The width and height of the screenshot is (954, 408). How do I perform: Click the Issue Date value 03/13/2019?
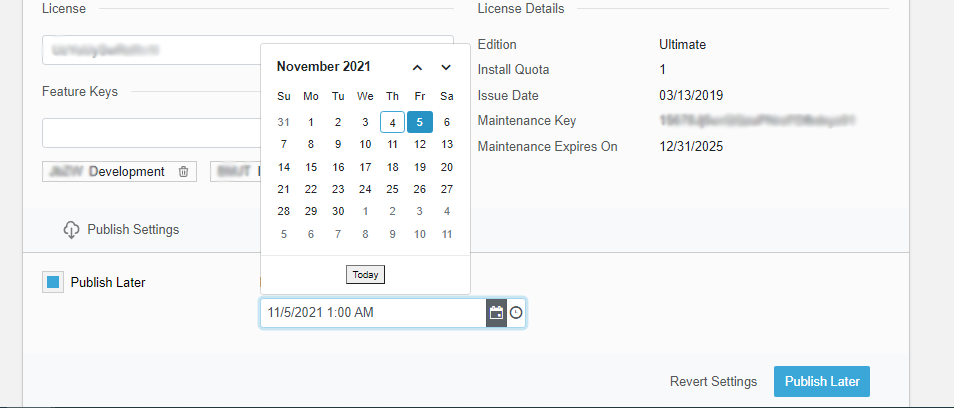691,95
